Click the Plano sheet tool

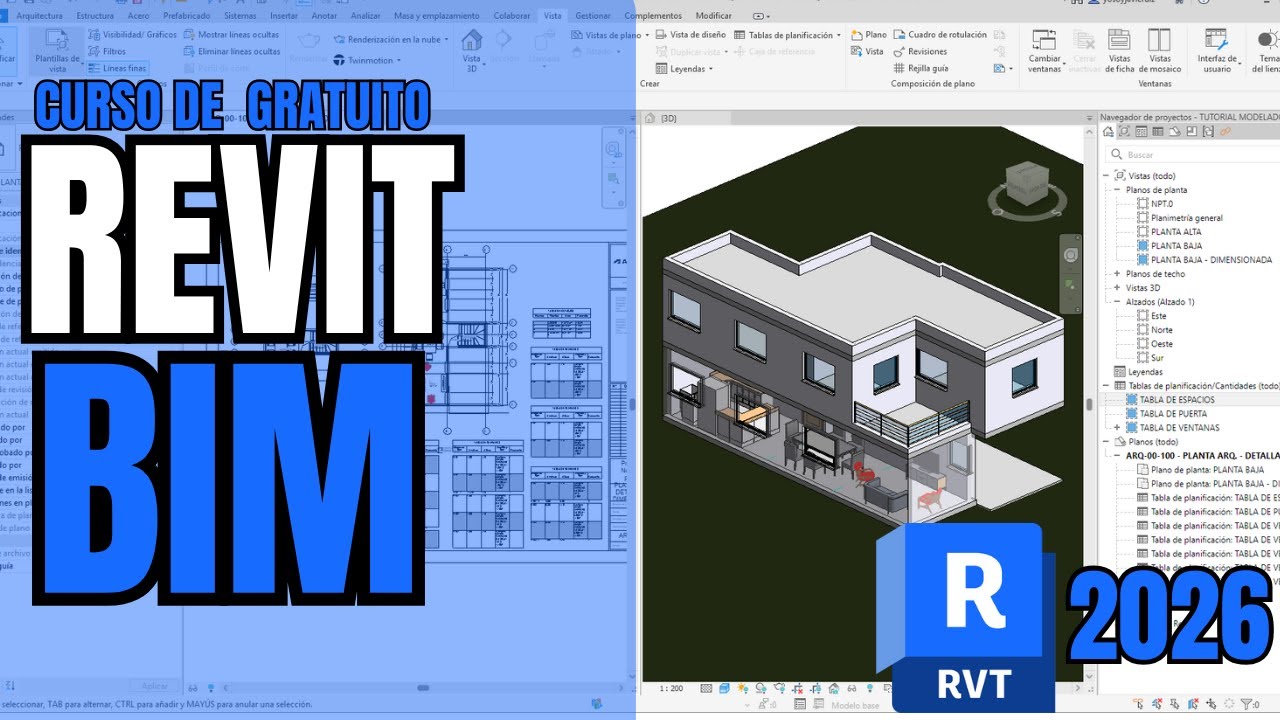point(869,35)
